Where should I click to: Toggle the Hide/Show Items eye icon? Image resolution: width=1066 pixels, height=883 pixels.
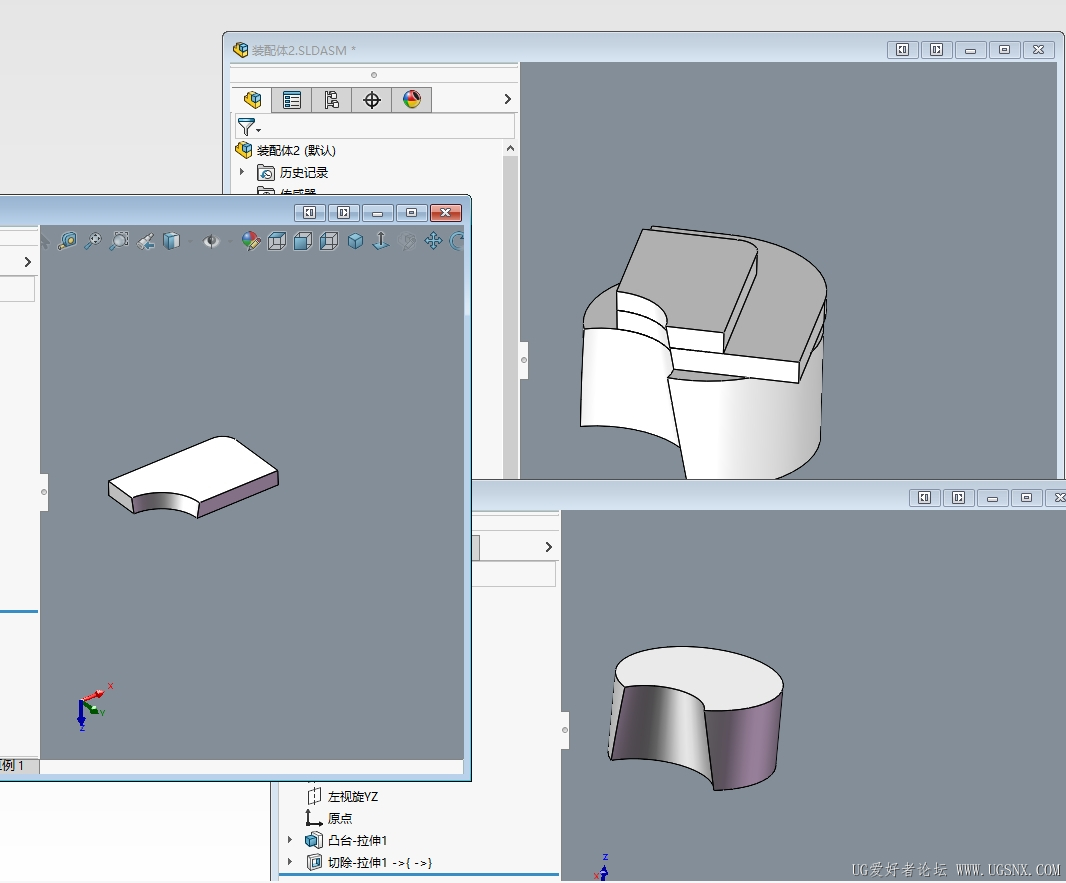211,241
